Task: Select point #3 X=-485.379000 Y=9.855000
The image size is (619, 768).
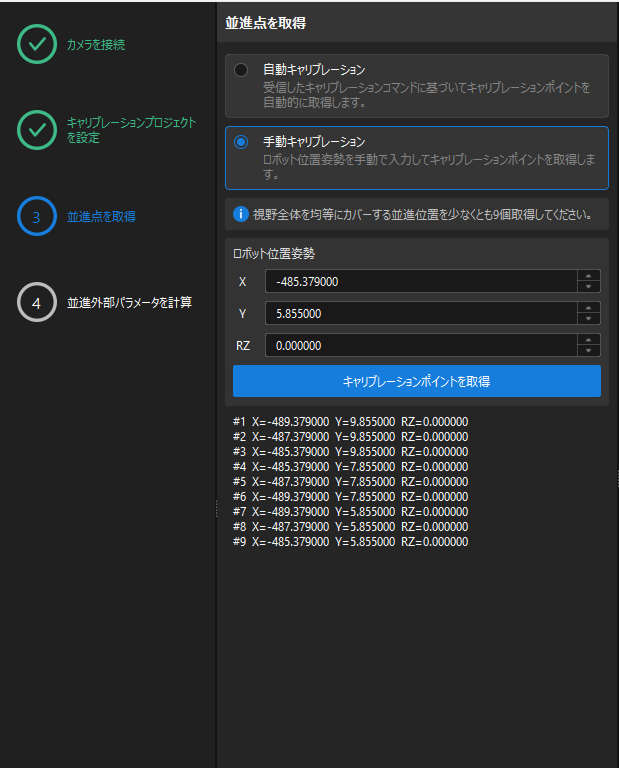Action: 351,452
